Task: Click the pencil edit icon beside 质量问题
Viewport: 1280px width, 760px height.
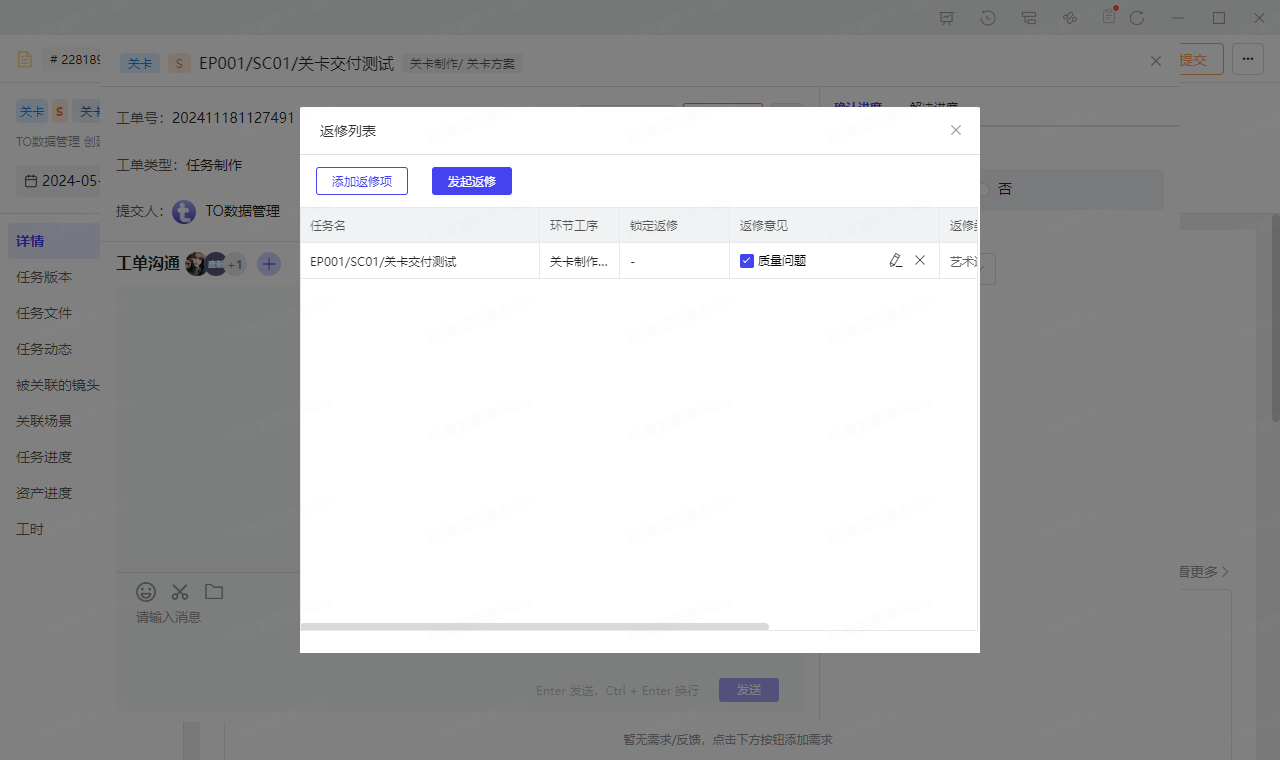Action: 895,260
